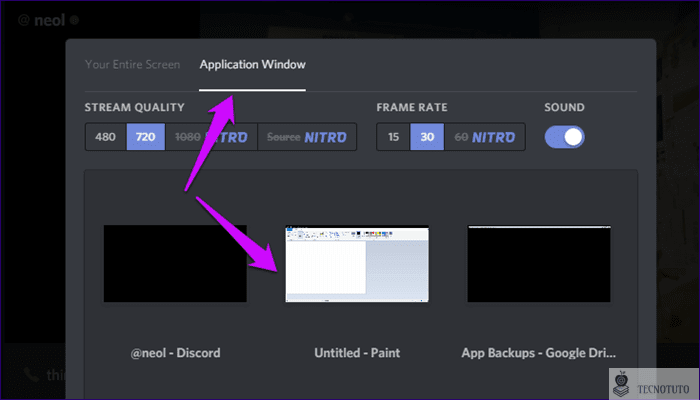Choose 720 stream quality
The image size is (700, 400).
[146, 137]
